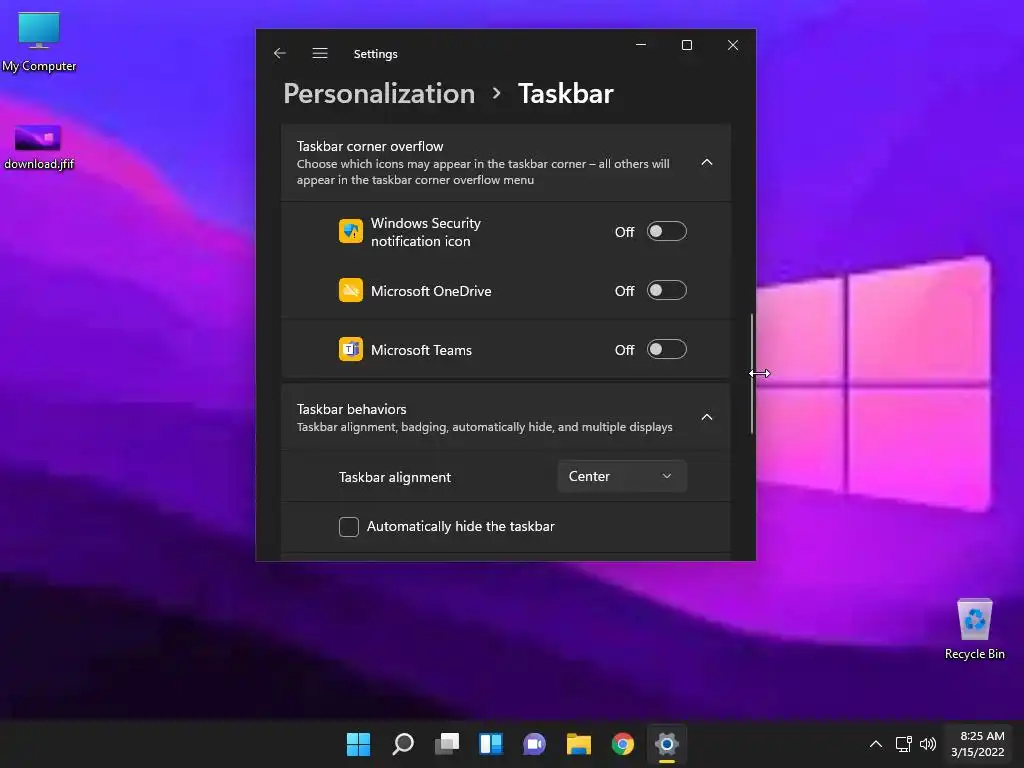Click the Taskbar corner overflow heading
The height and width of the screenshot is (768, 1024).
pos(370,146)
